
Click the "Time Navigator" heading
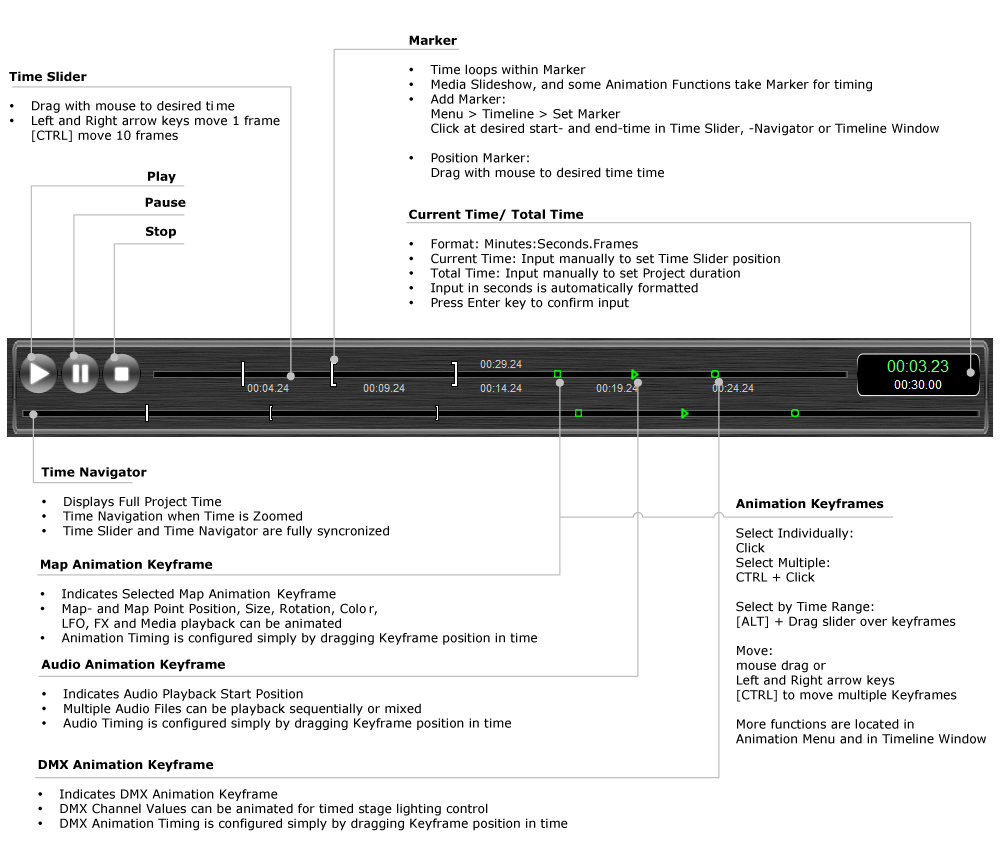tap(94, 473)
